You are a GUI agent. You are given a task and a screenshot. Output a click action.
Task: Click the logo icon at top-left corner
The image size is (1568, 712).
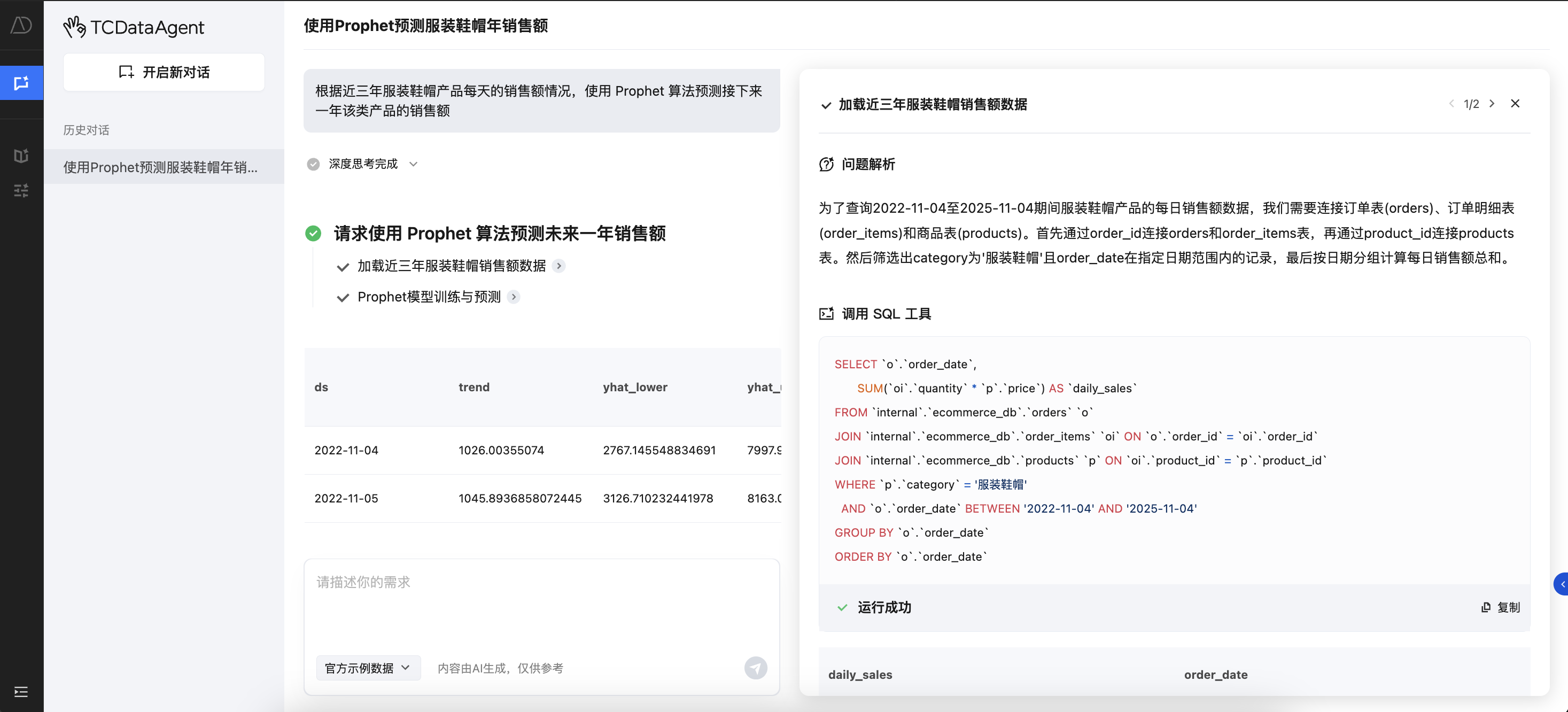pyautogui.click(x=21, y=25)
